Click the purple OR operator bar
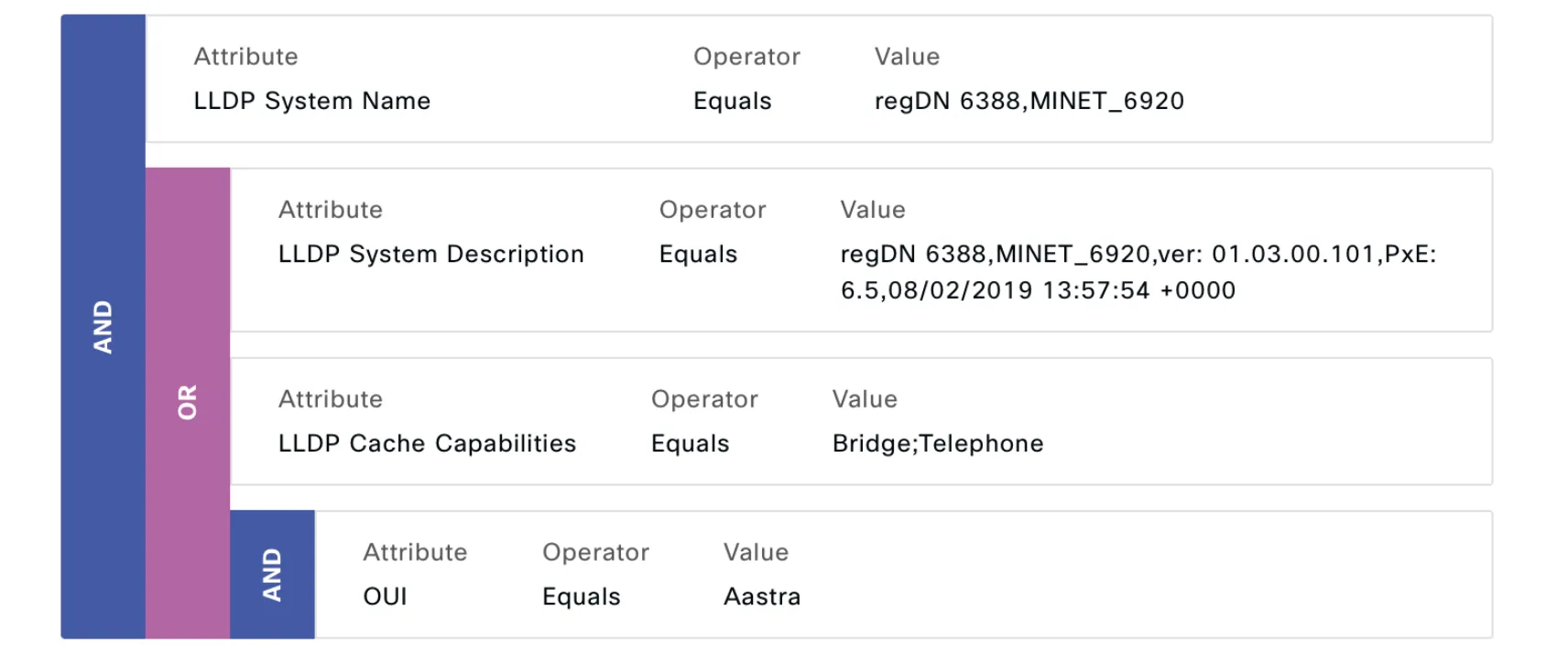Viewport: 1568px width, 665px height. (x=187, y=402)
